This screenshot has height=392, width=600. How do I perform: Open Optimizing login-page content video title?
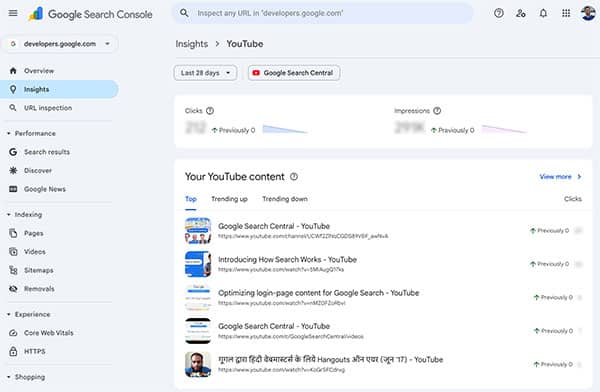click(x=318, y=293)
